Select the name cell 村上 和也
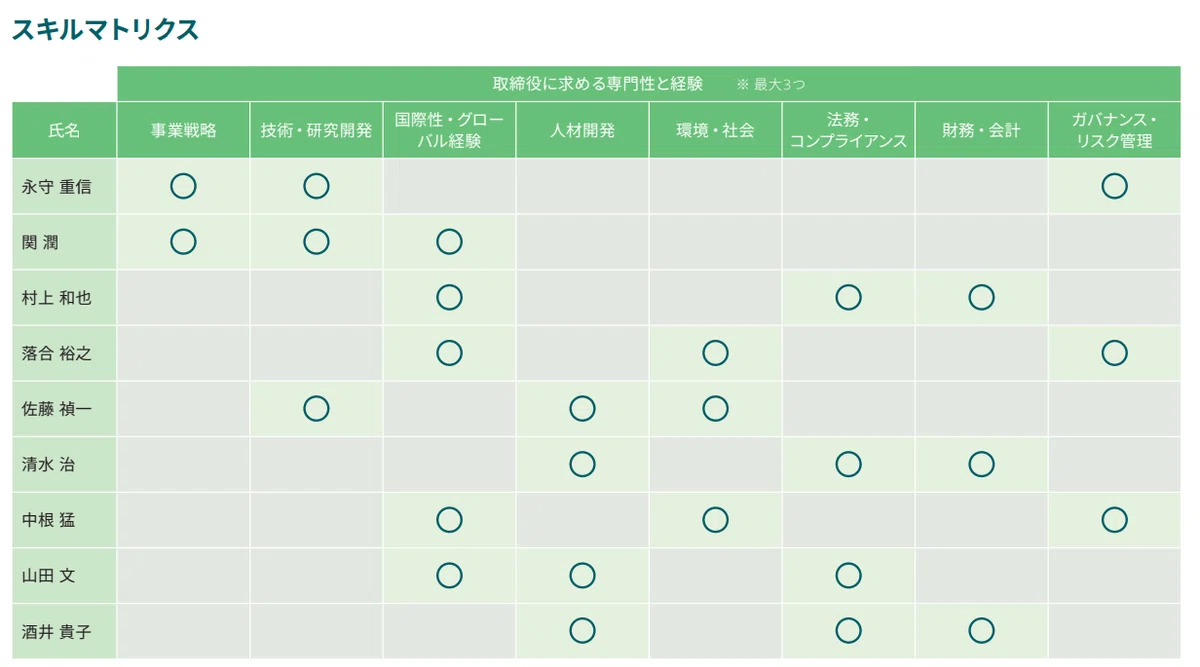 [x=64, y=297]
